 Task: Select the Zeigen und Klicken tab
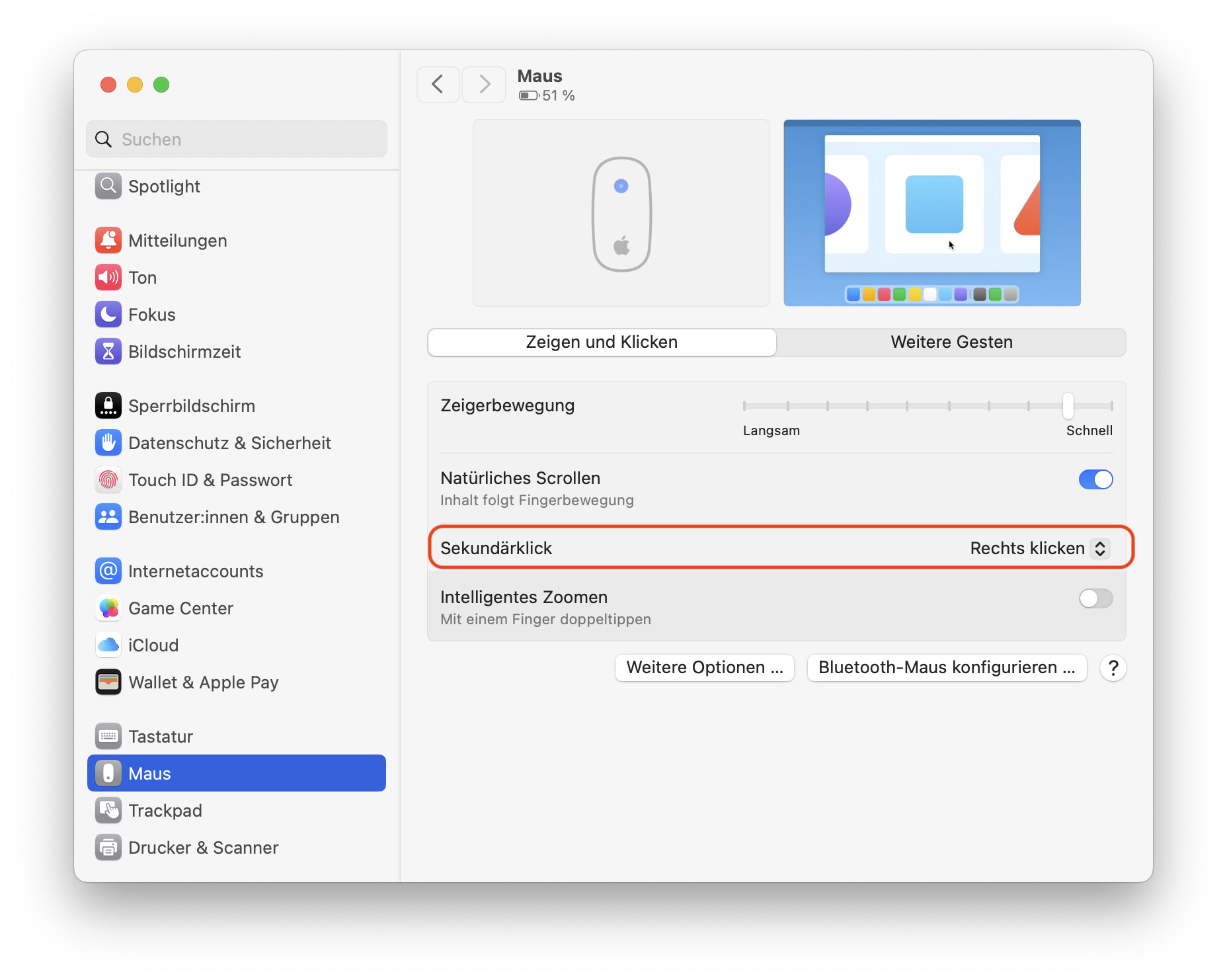(x=602, y=343)
